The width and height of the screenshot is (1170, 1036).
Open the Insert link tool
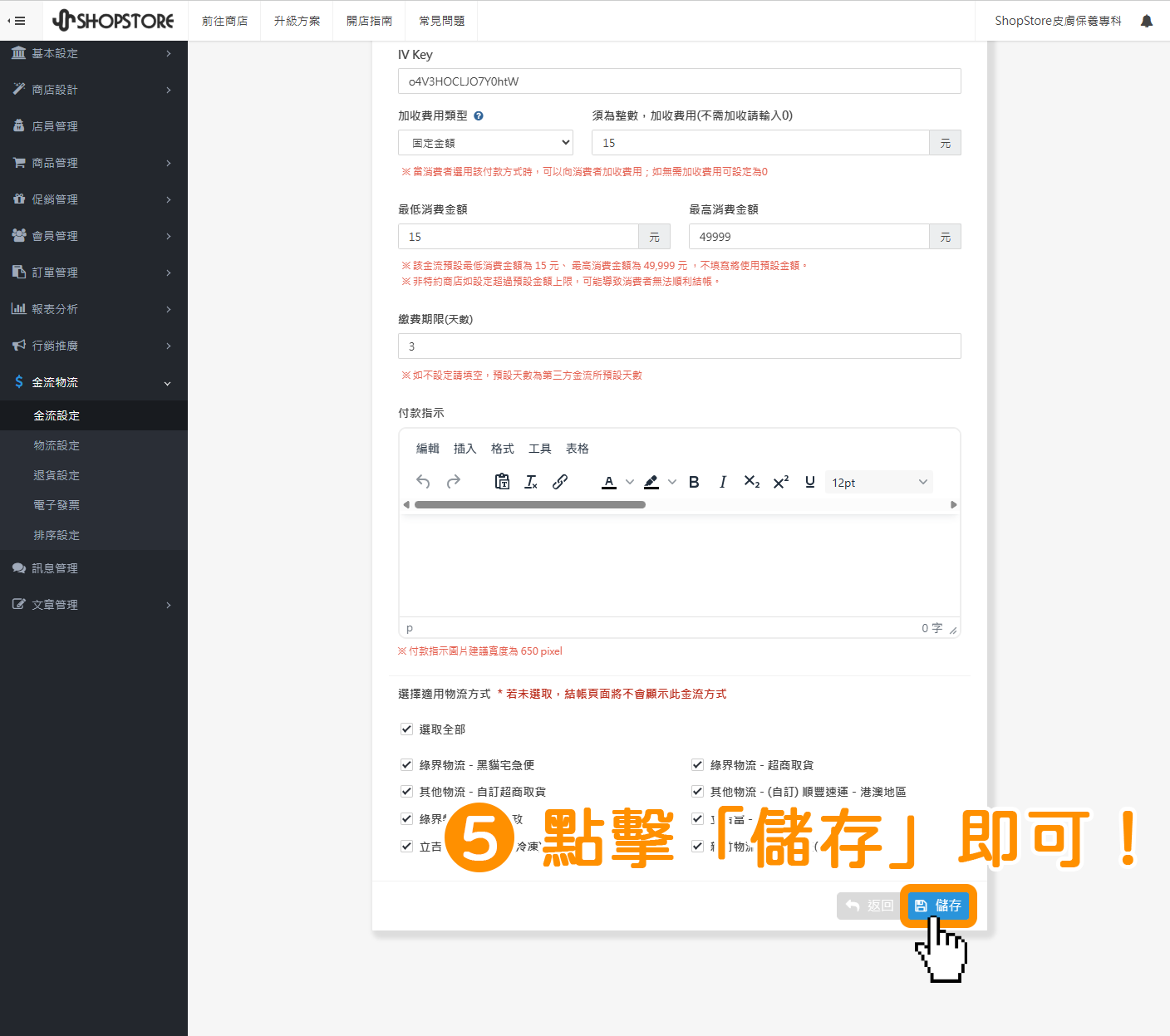[560, 481]
